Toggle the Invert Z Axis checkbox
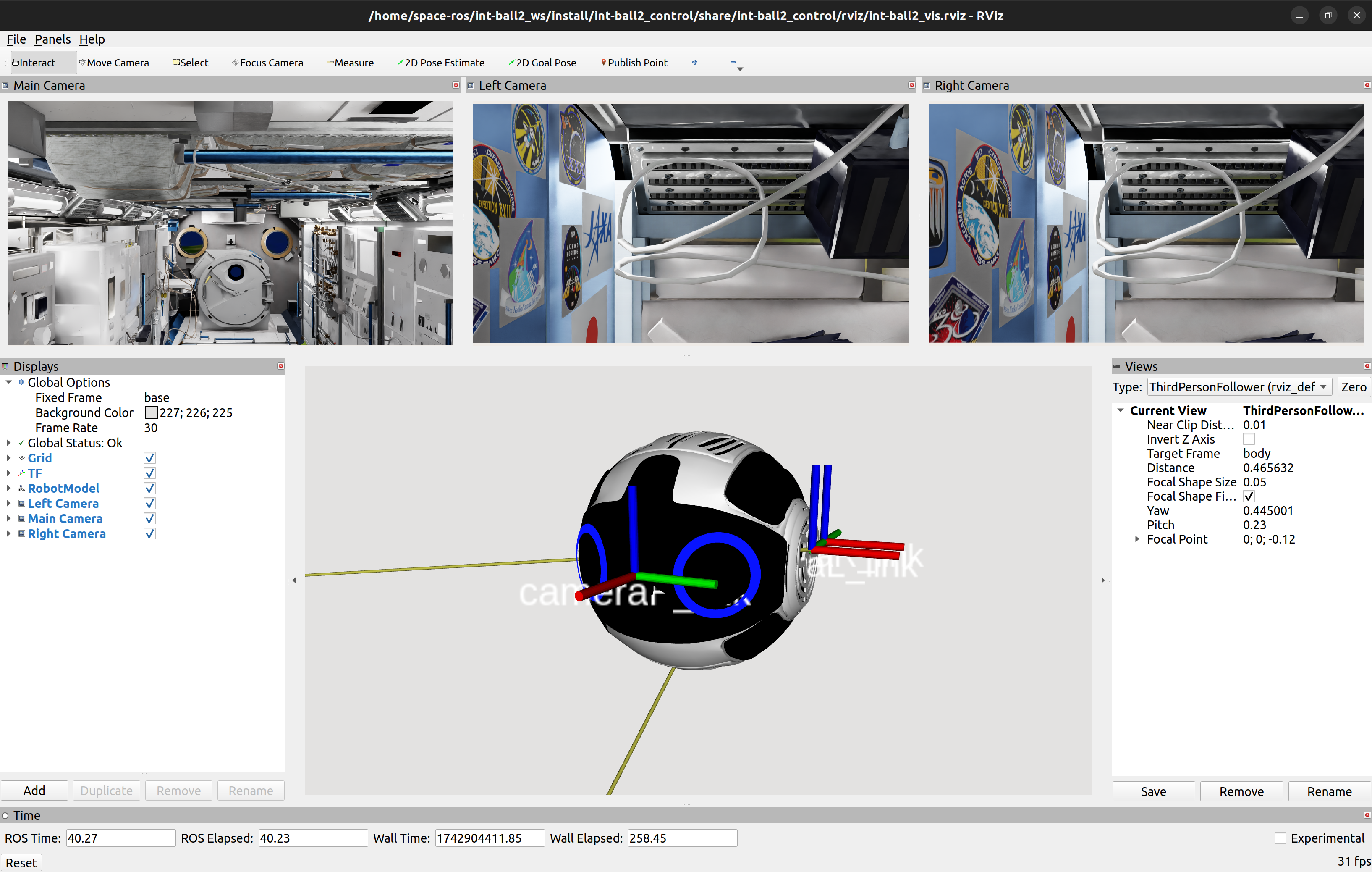Screen dimensions: 1372x872 (1249, 439)
